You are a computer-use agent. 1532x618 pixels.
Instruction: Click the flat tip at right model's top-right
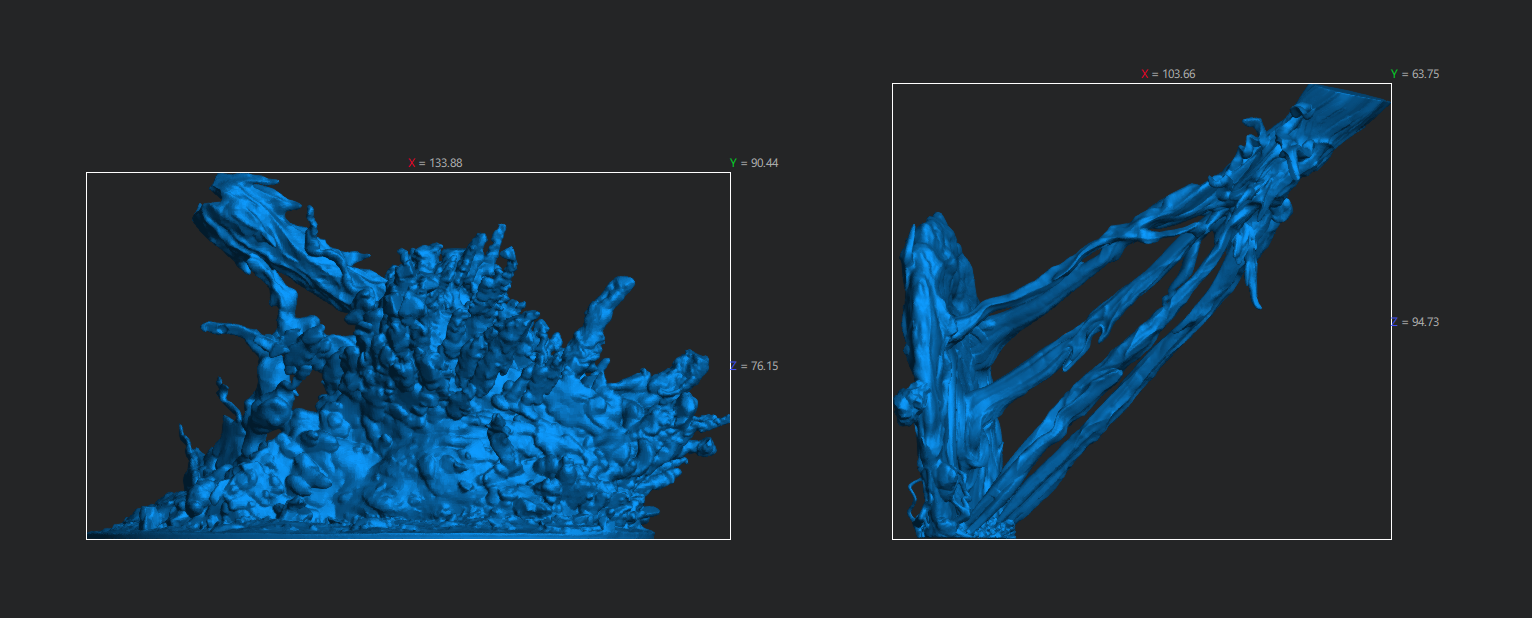click(x=1345, y=105)
